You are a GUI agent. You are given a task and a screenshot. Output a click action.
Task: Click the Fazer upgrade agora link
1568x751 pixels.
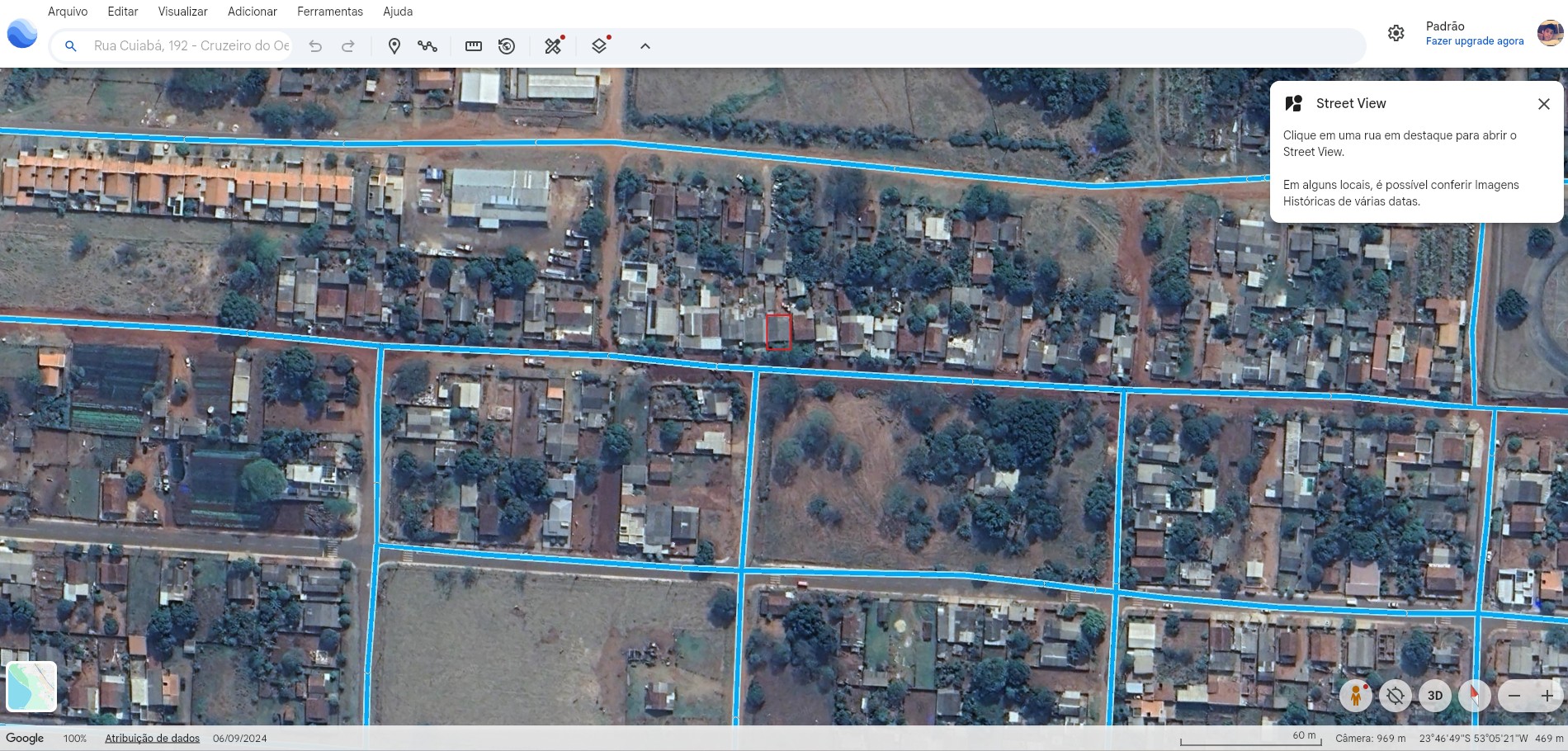pos(1475,41)
